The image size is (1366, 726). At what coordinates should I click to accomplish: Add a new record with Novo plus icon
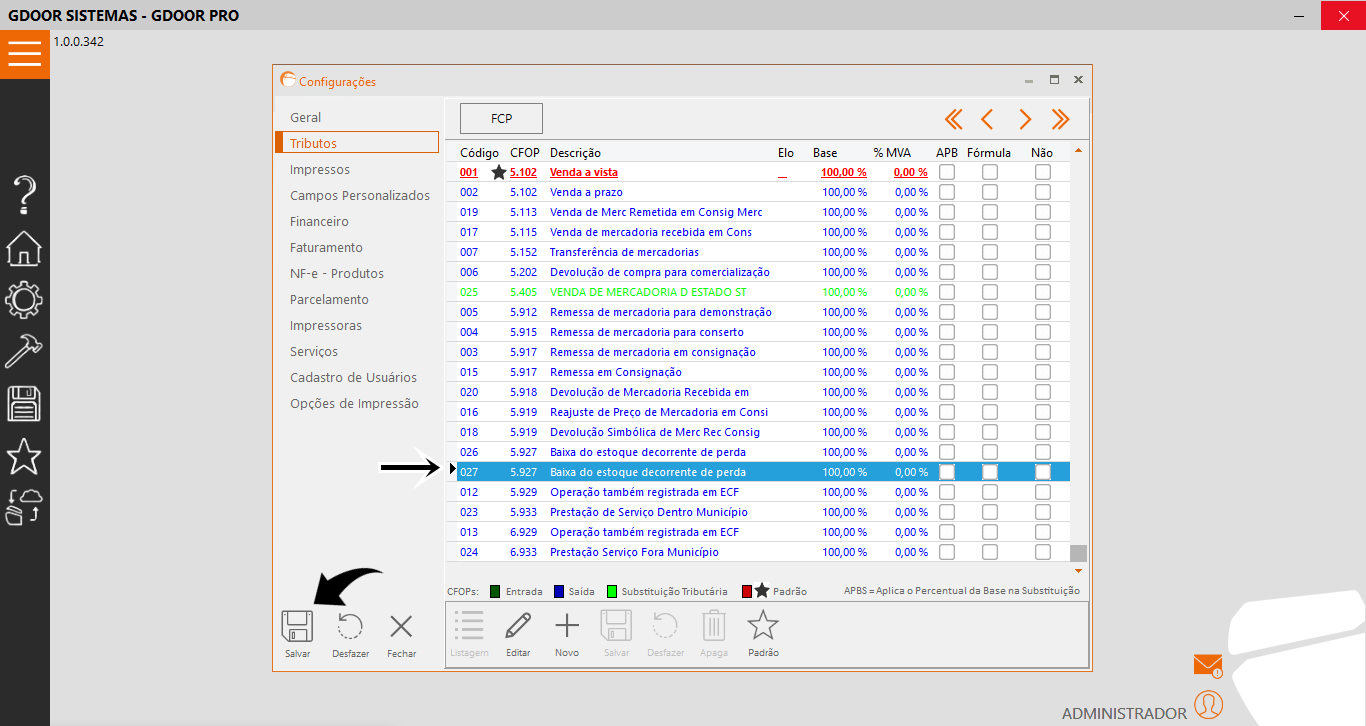pos(567,627)
